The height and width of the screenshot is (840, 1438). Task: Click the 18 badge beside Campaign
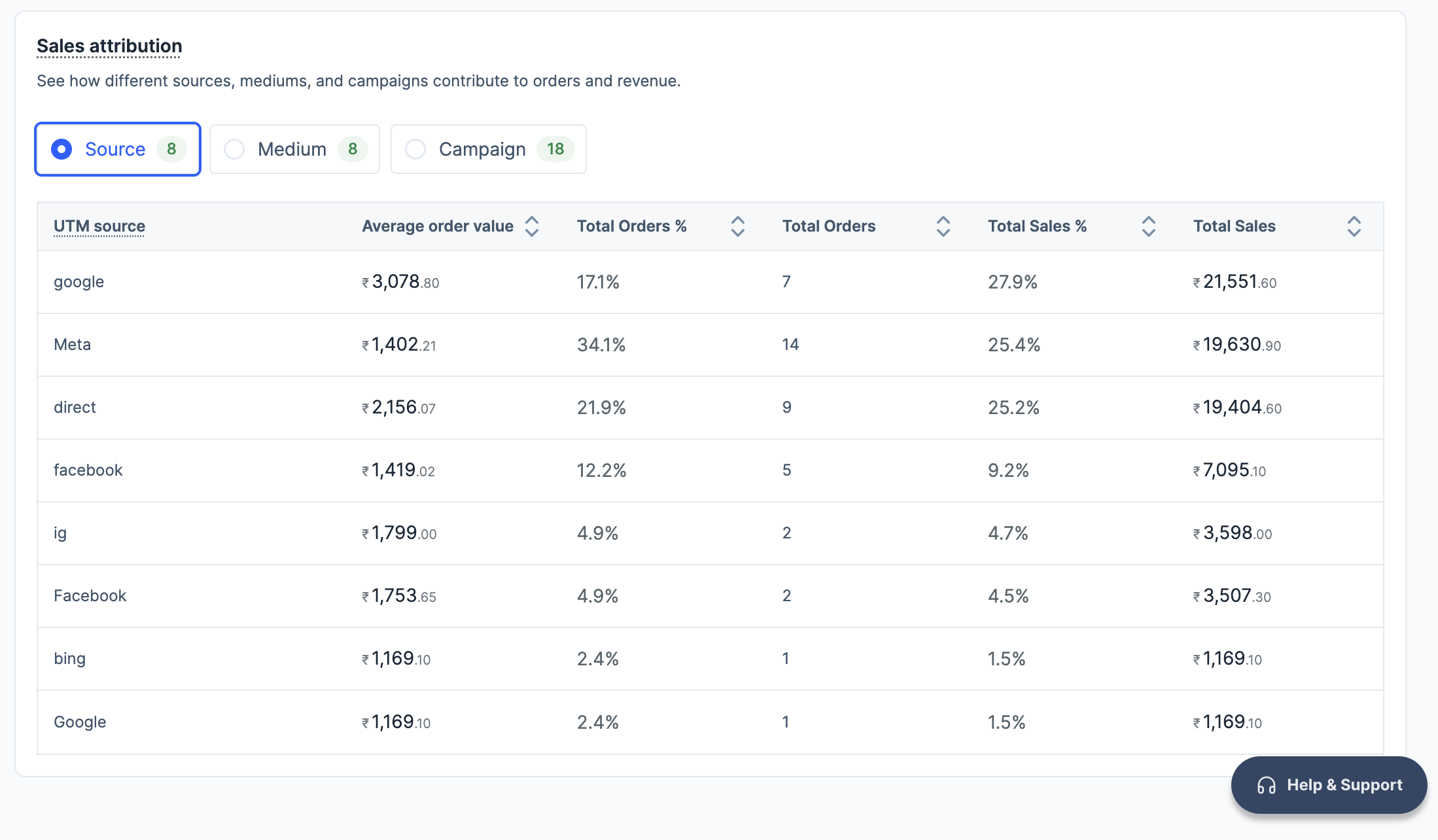coord(555,149)
